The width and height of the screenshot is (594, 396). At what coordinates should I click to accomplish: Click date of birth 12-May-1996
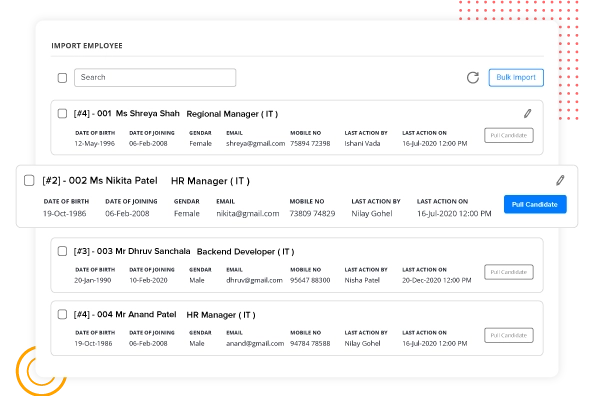tap(95, 144)
